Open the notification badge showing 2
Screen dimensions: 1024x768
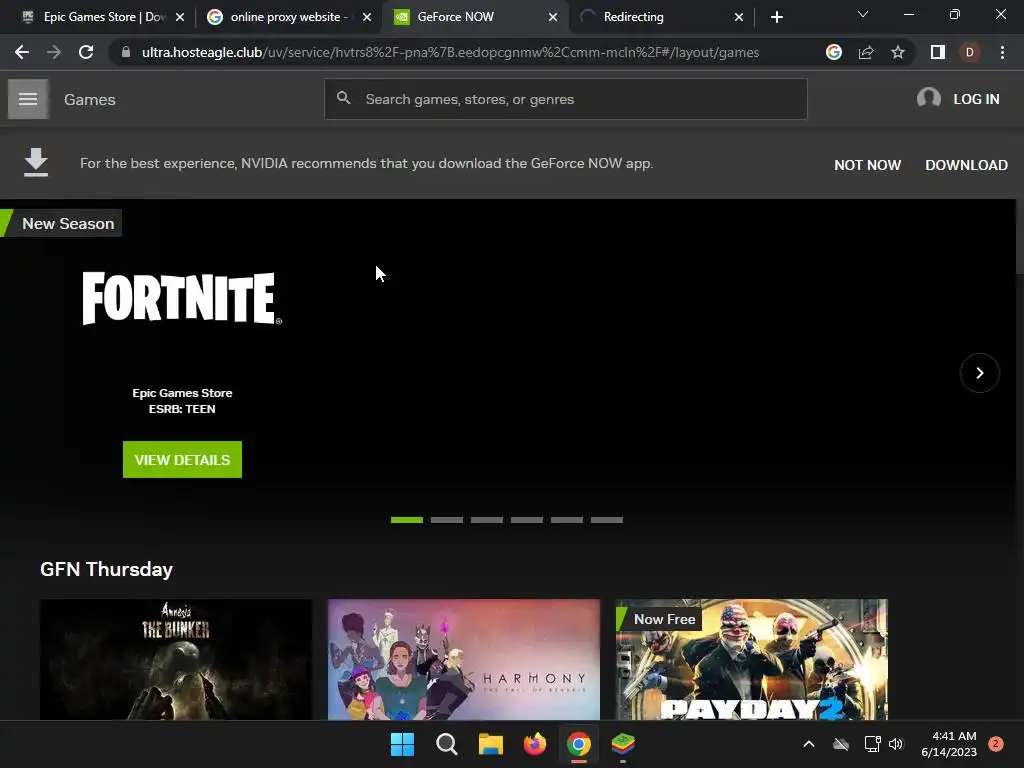click(996, 744)
